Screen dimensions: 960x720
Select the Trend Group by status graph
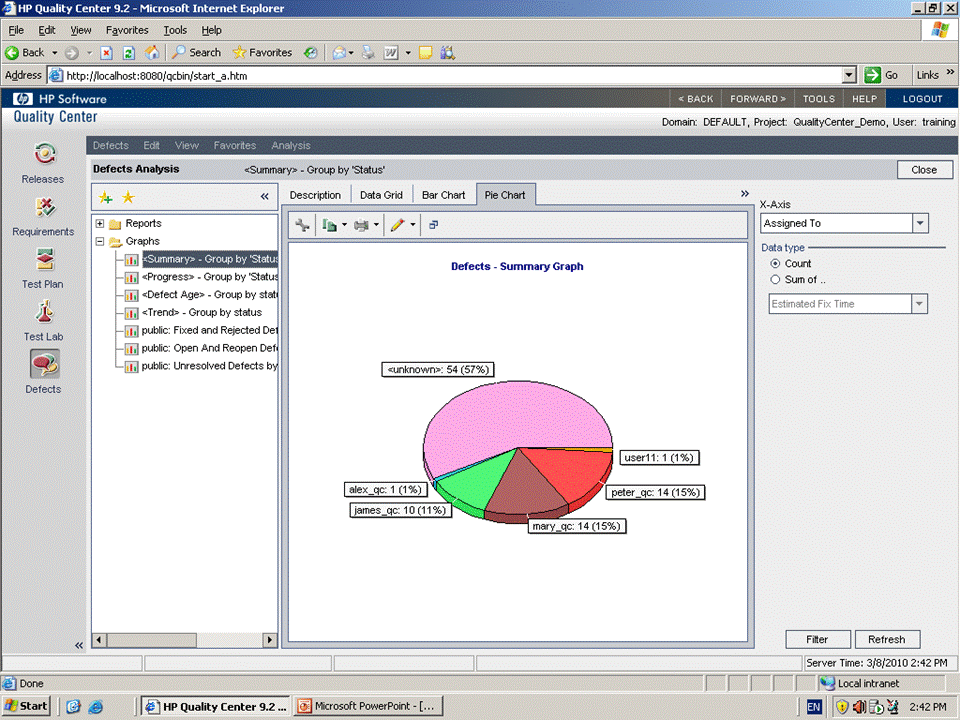[x=202, y=312]
